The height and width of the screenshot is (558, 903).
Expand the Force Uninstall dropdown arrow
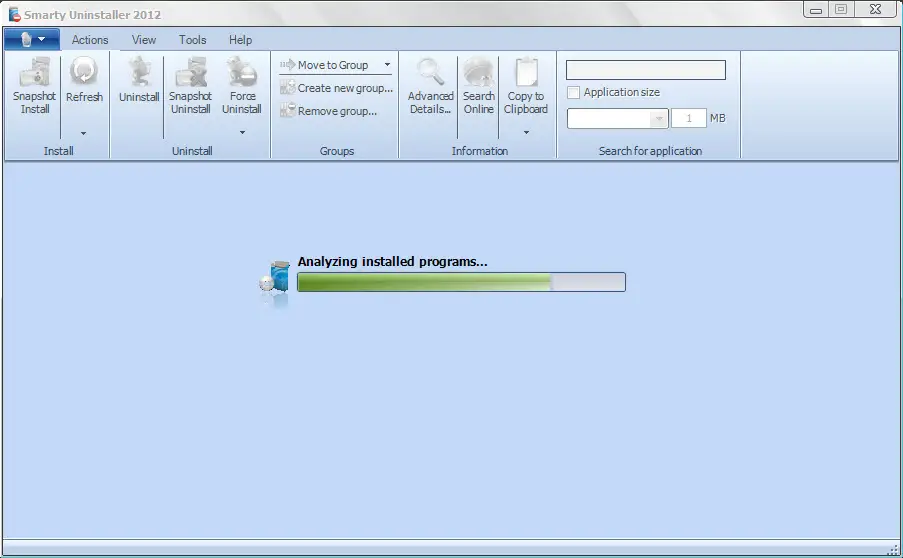point(242,132)
